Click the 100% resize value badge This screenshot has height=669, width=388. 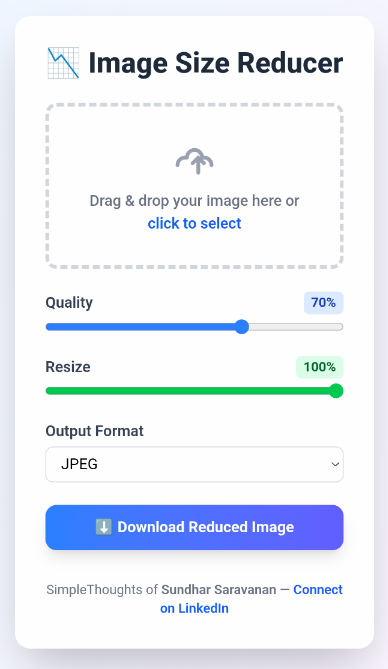click(320, 367)
